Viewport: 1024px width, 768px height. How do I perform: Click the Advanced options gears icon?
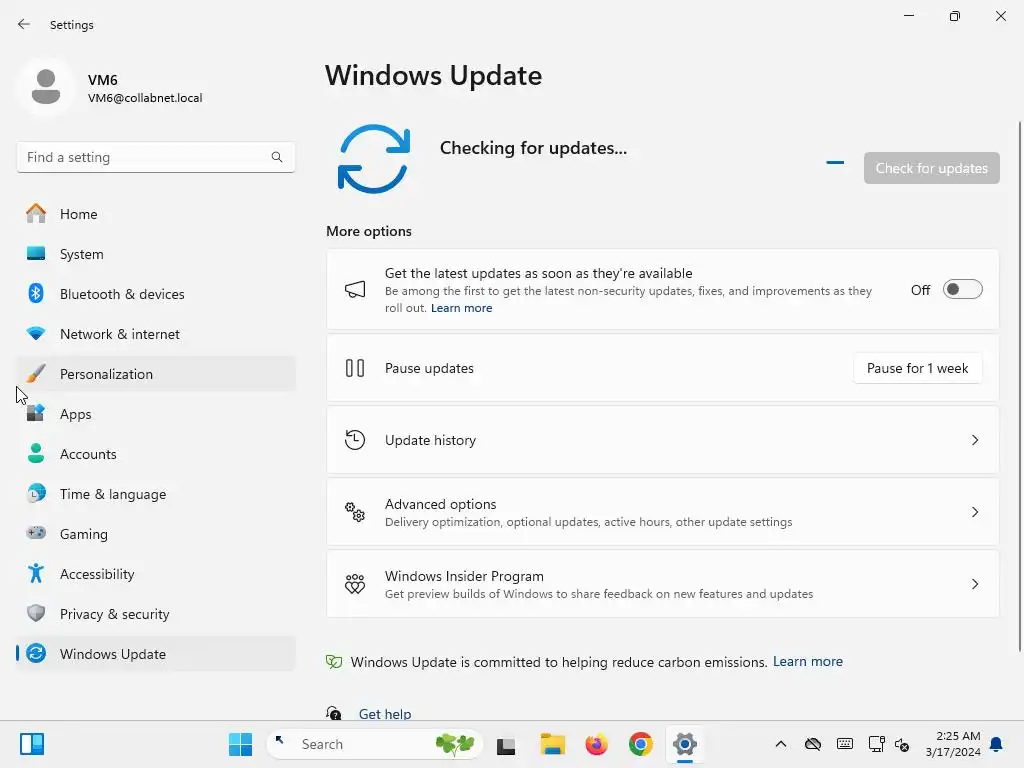tap(355, 511)
